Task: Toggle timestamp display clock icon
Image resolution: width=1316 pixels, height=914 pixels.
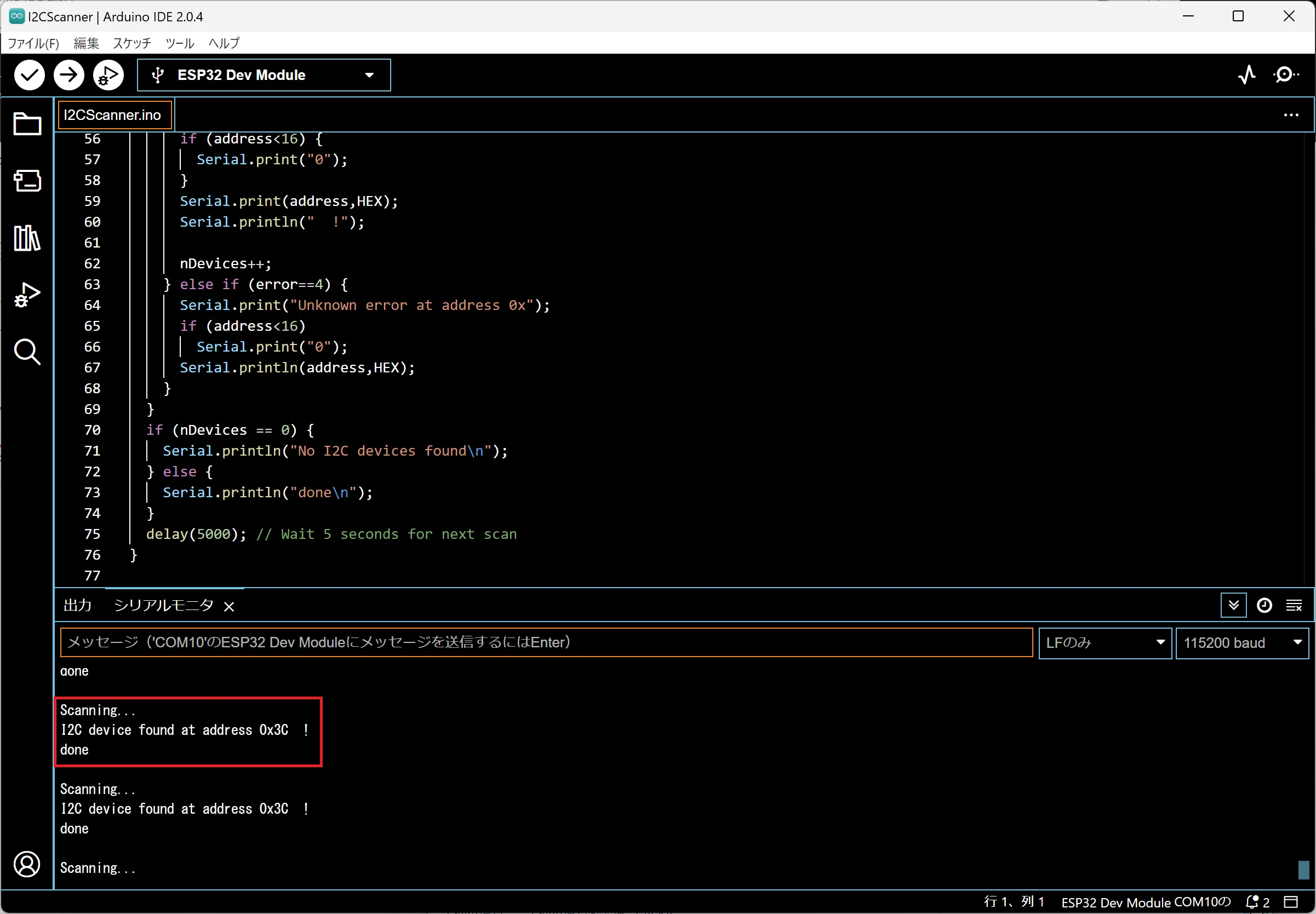Action: (1264, 605)
